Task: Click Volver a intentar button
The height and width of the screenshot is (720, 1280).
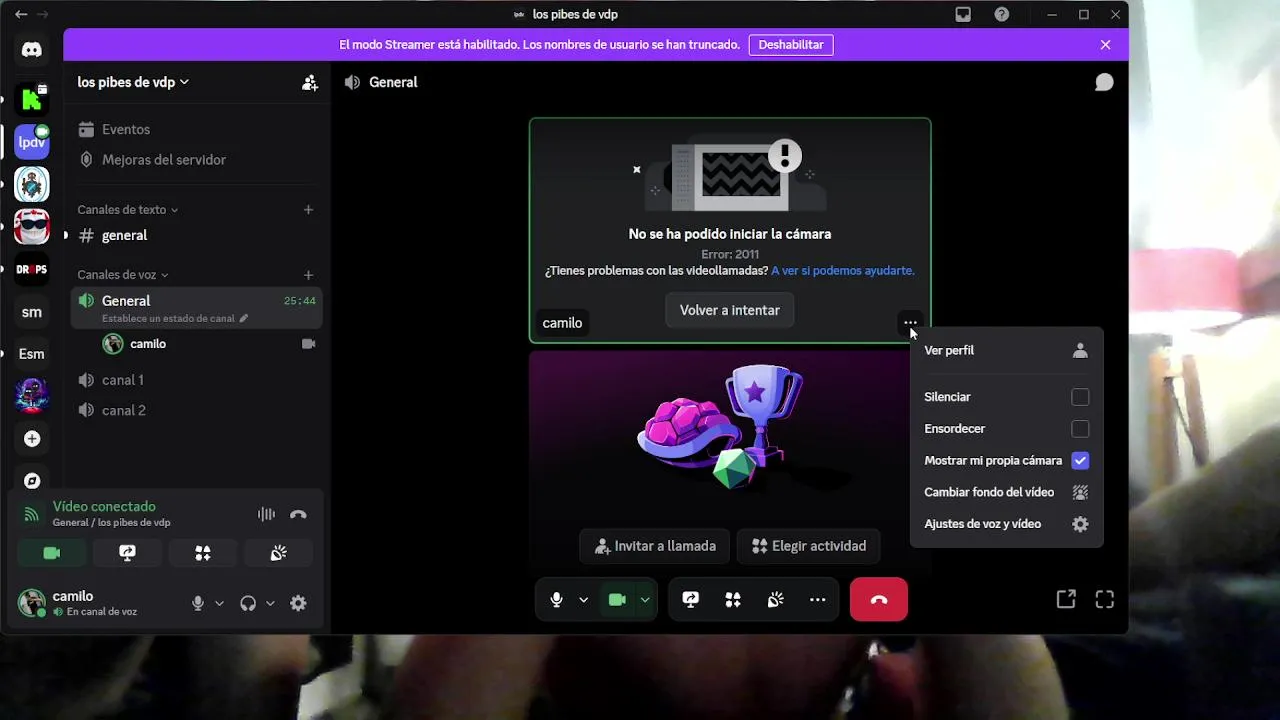Action: [x=730, y=310]
